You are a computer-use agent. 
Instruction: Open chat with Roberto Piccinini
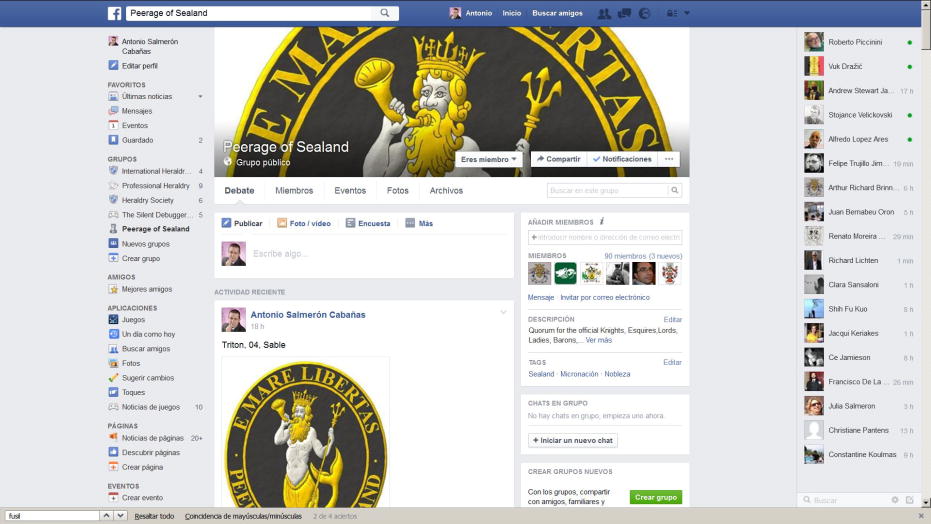857,42
